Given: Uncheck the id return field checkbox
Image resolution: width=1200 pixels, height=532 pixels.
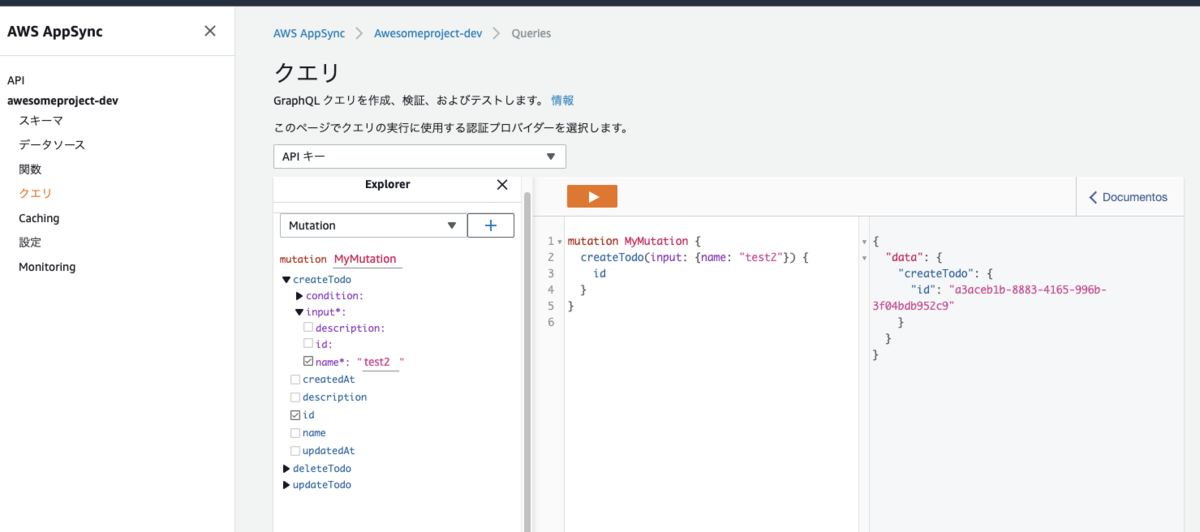Looking at the screenshot, I should pos(295,415).
